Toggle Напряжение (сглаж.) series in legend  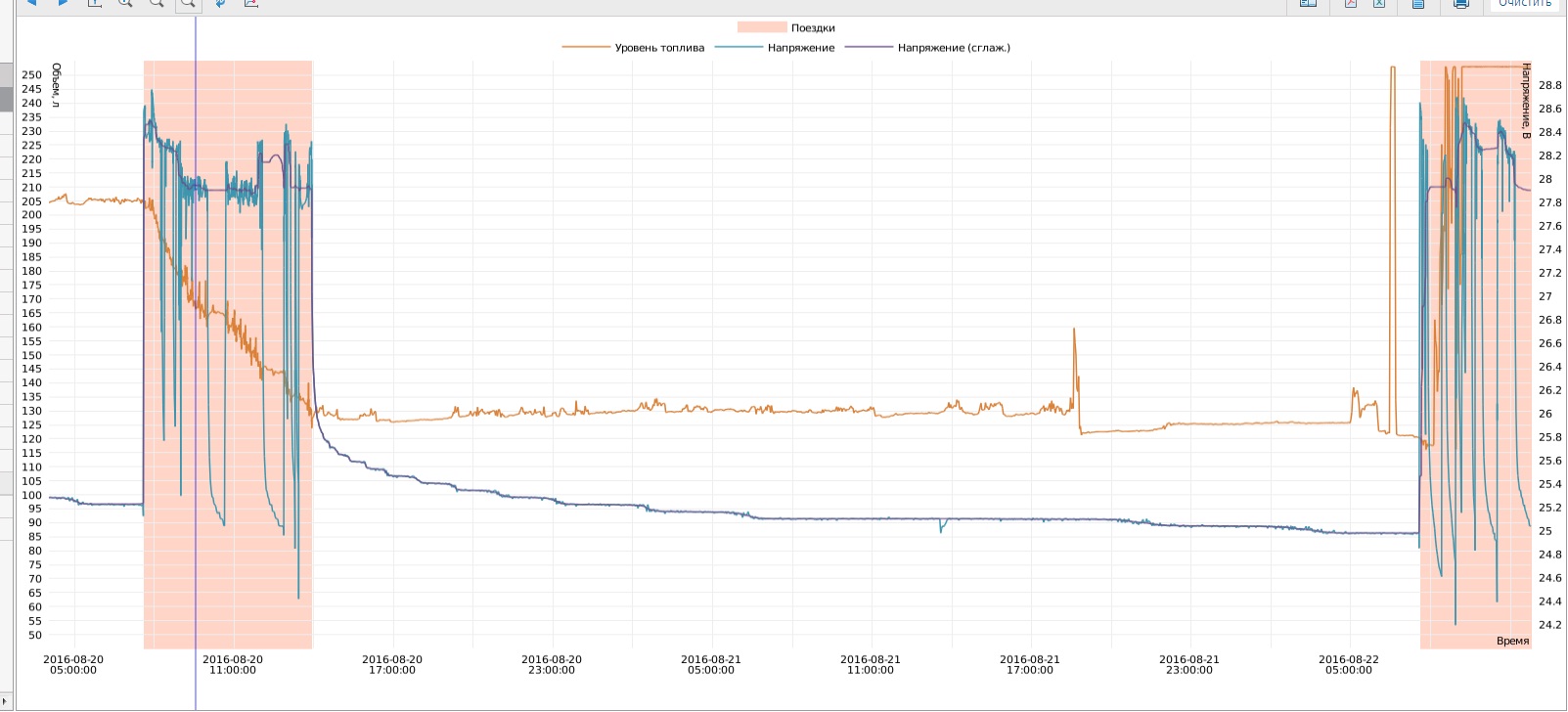953,48
